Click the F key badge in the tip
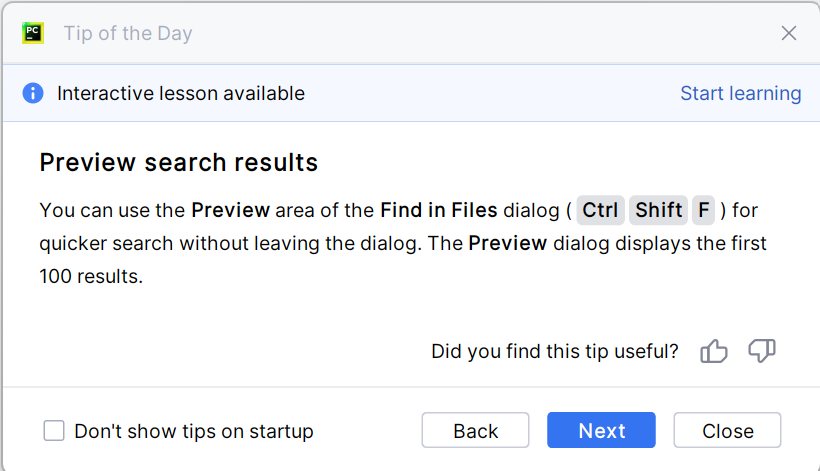 pos(704,210)
